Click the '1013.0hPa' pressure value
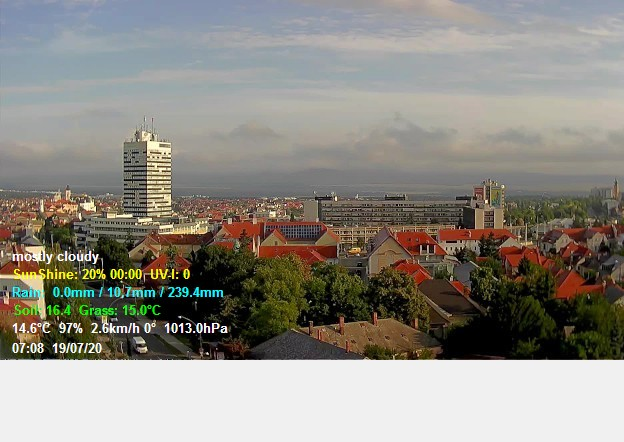 pos(196,329)
